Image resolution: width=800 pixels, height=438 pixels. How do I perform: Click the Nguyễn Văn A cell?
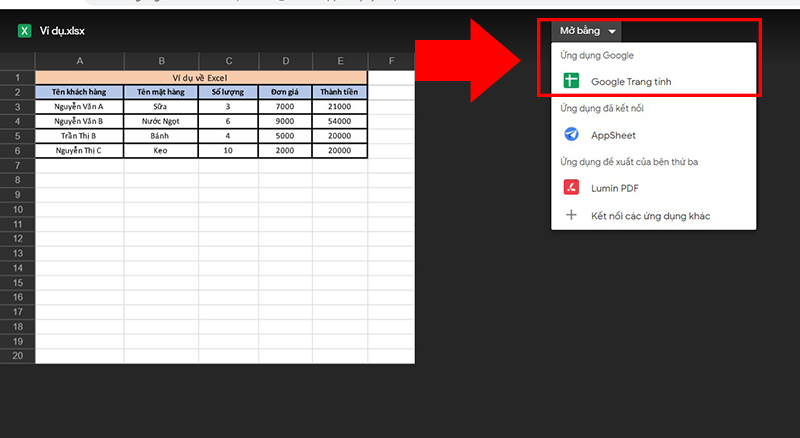click(79, 107)
